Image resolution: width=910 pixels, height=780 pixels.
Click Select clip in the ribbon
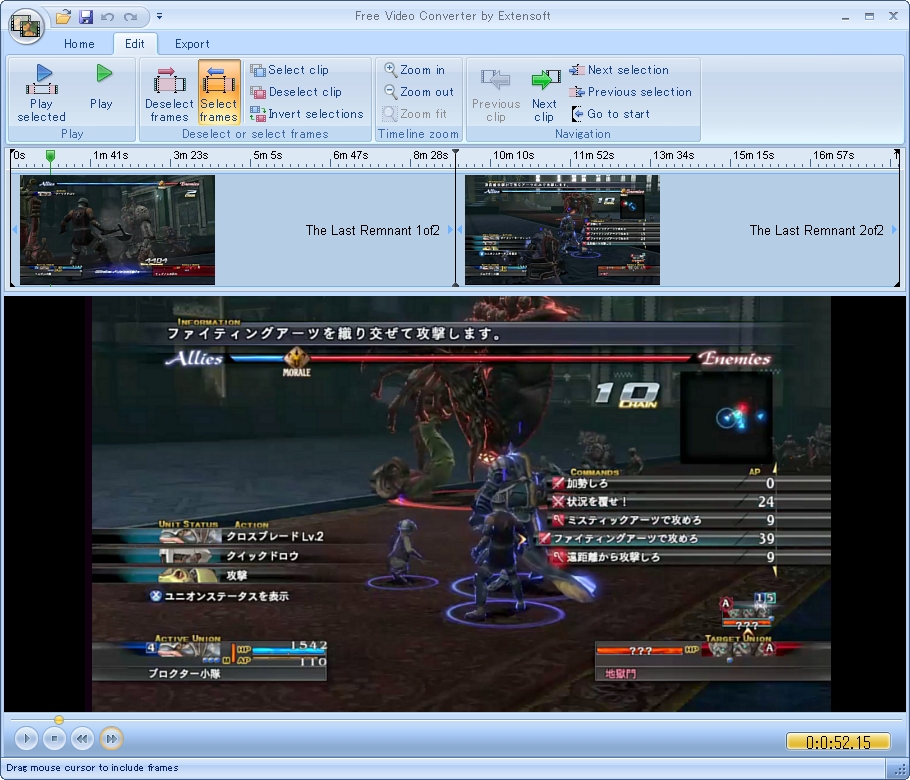click(x=290, y=70)
